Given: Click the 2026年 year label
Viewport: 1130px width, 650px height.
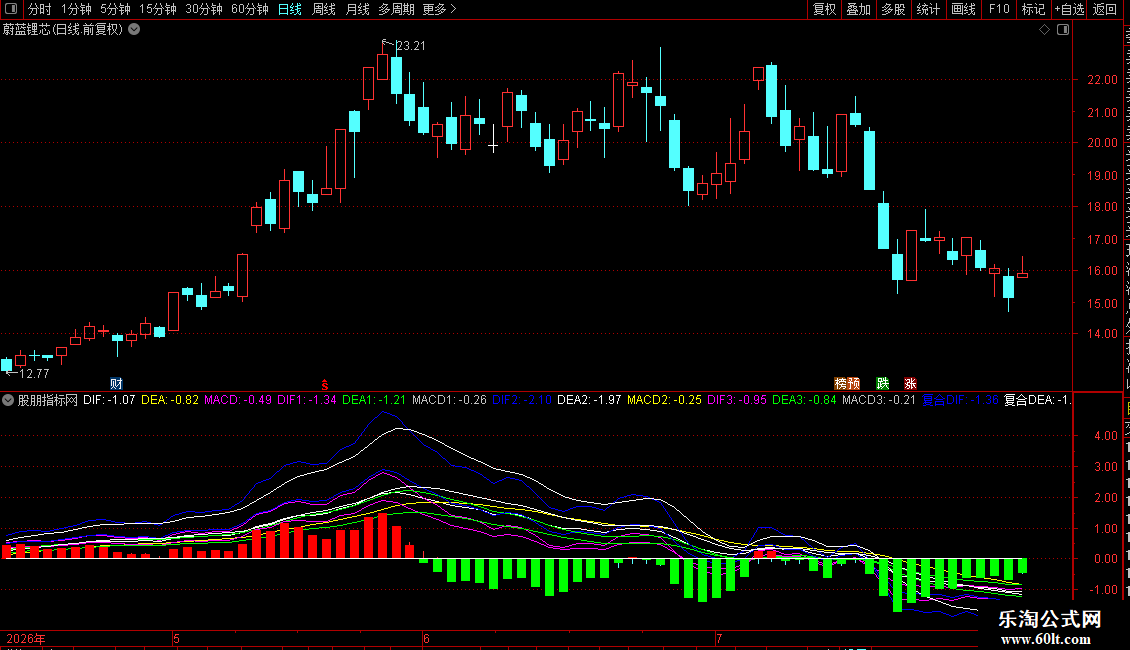Looking at the screenshot, I should point(26,638).
